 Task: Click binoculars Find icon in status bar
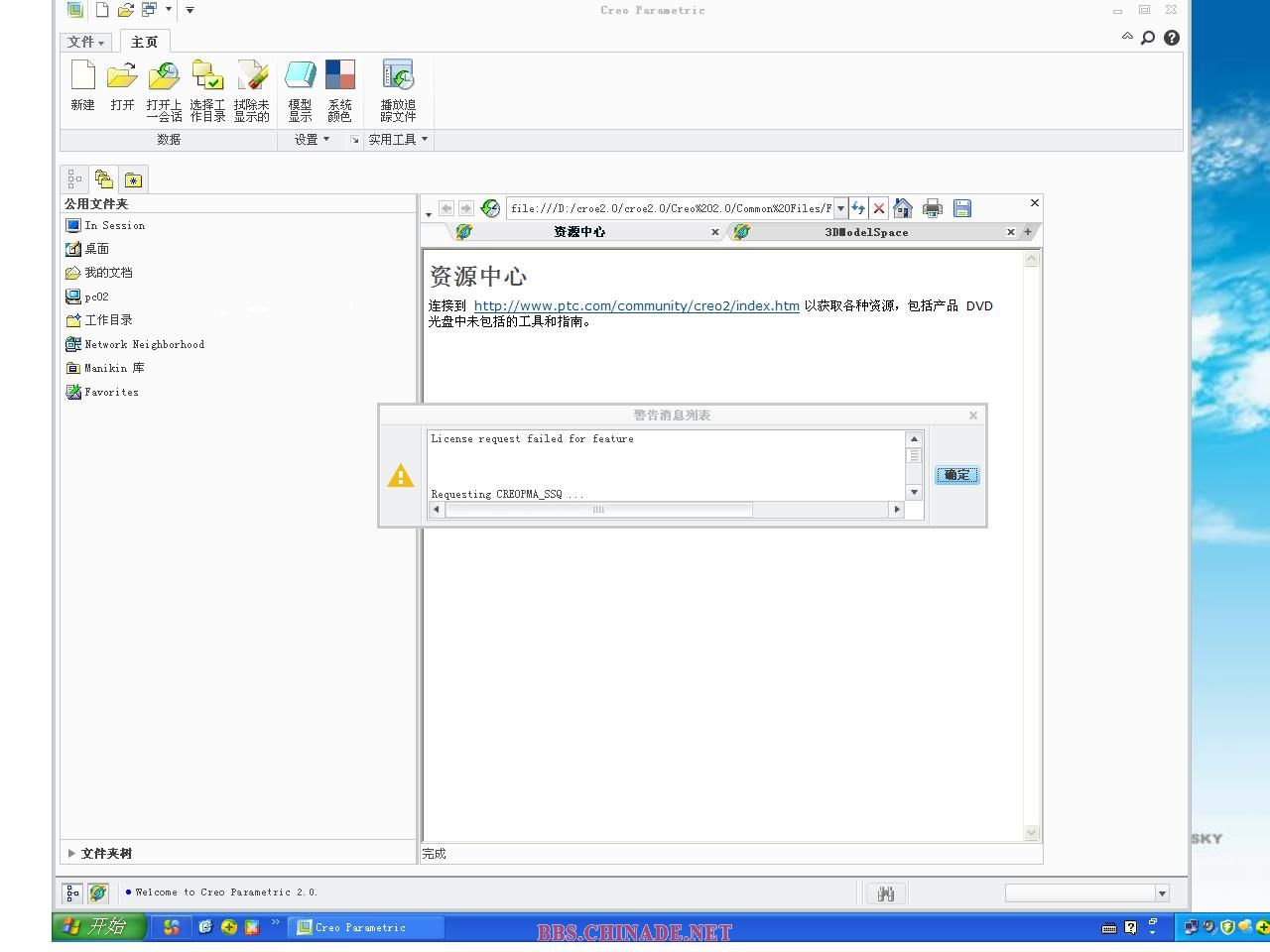(886, 893)
